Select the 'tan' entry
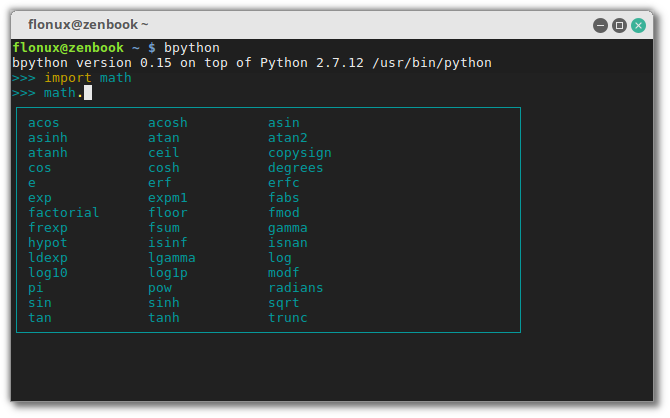Screen dimensions: 670x418 (x=40, y=317)
